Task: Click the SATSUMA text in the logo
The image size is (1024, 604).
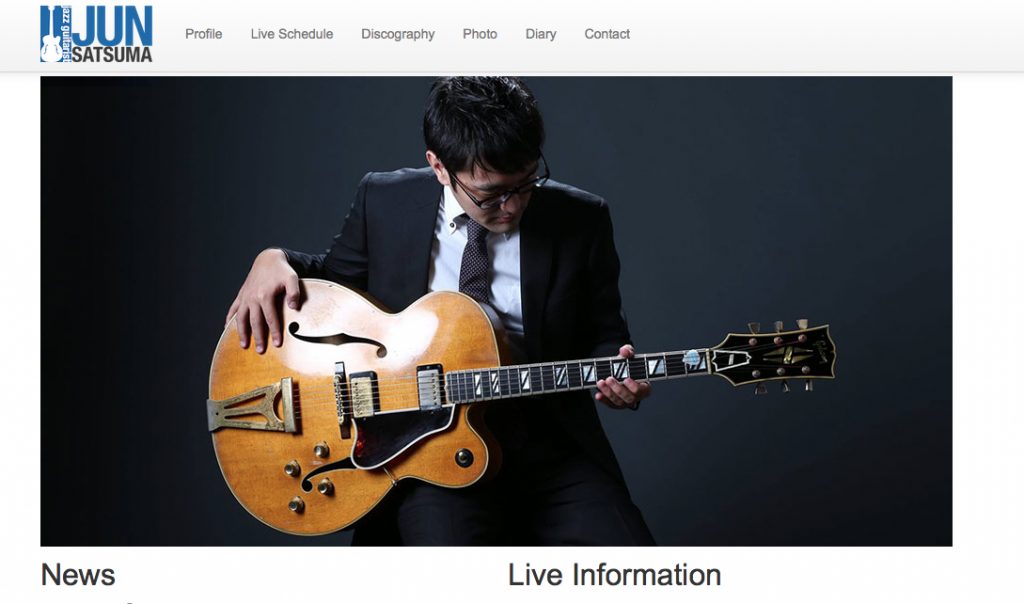Action: click(x=112, y=54)
